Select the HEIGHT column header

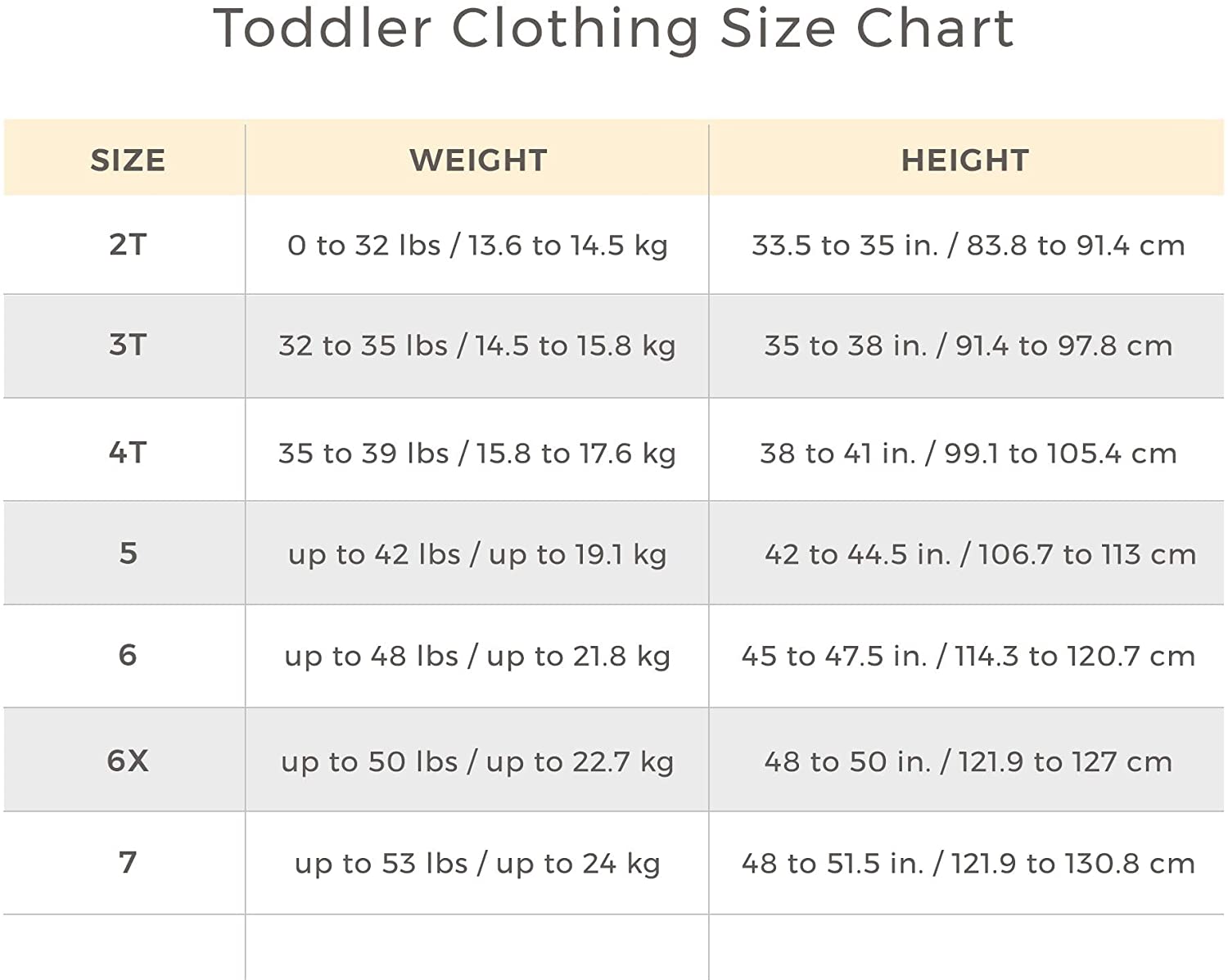965,160
